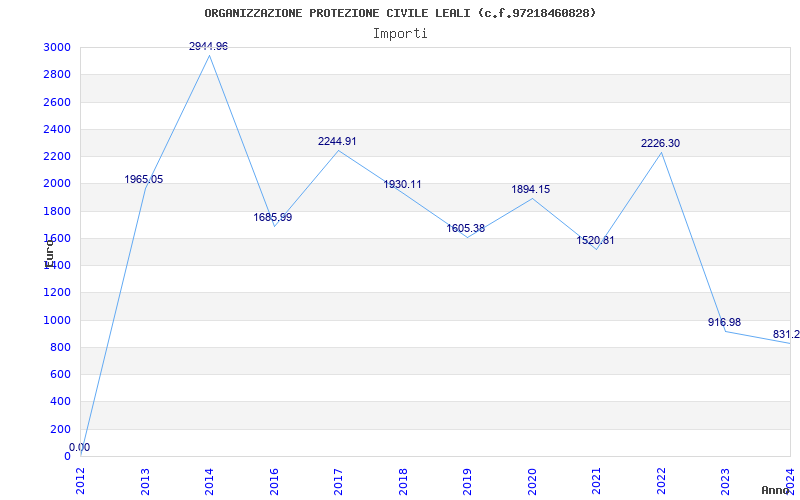
Task: Select the 2016 x-axis label
Action: click(274, 481)
